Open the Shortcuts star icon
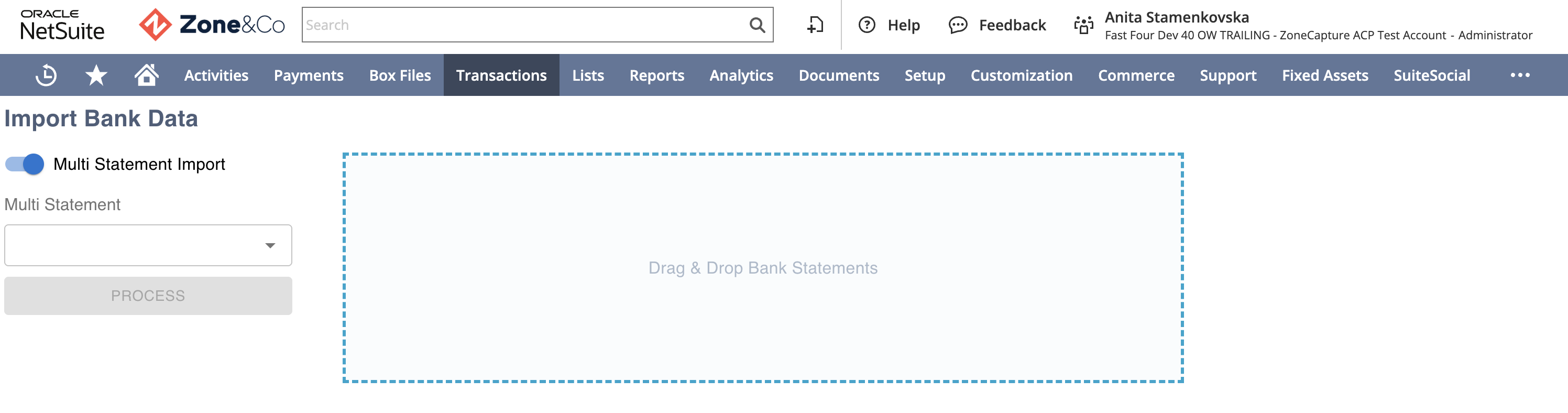This screenshot has width=1568, height=413. coord(96,75)
